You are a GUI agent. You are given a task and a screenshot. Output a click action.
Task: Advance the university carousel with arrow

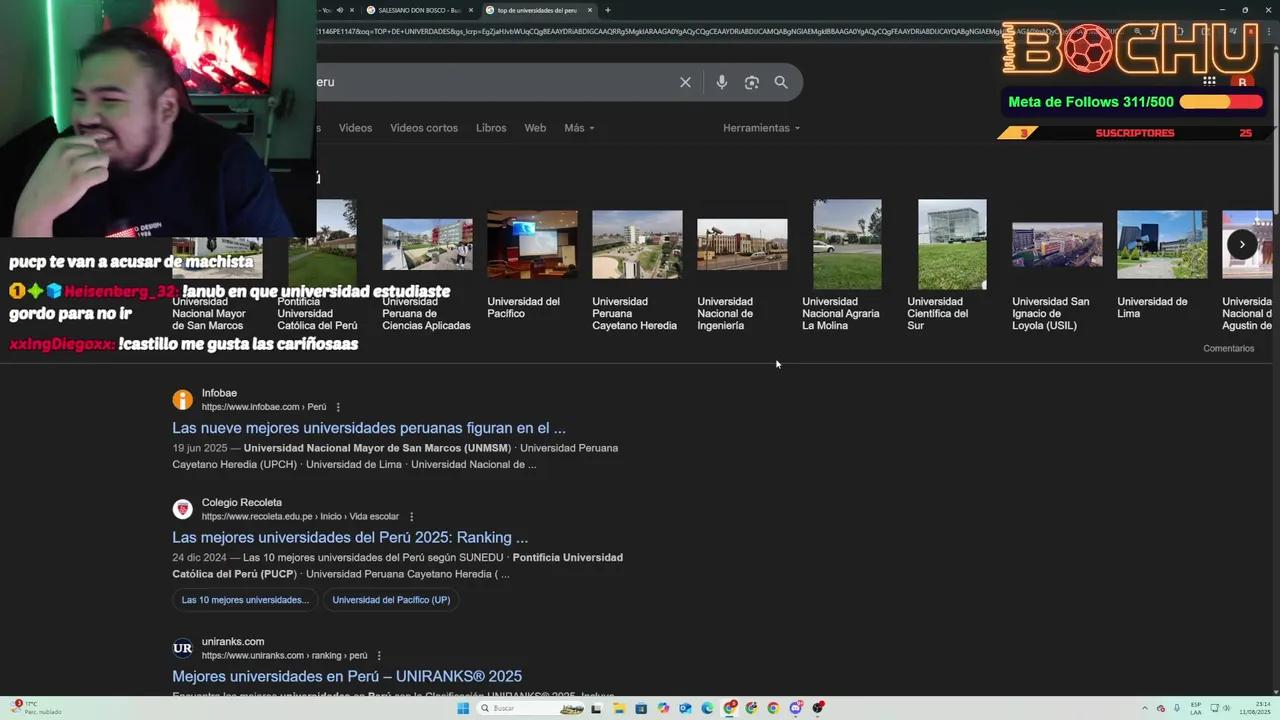tap(1242, 244)
